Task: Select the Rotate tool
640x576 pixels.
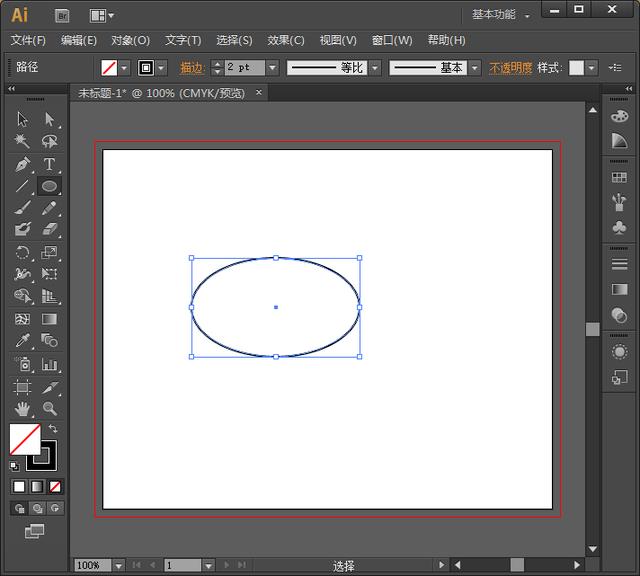Action: (22, 252)
